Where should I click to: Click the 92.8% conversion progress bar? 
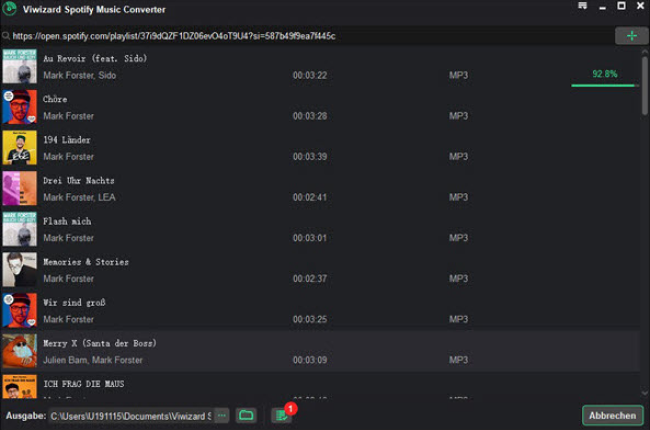click(x=604, y=85)
